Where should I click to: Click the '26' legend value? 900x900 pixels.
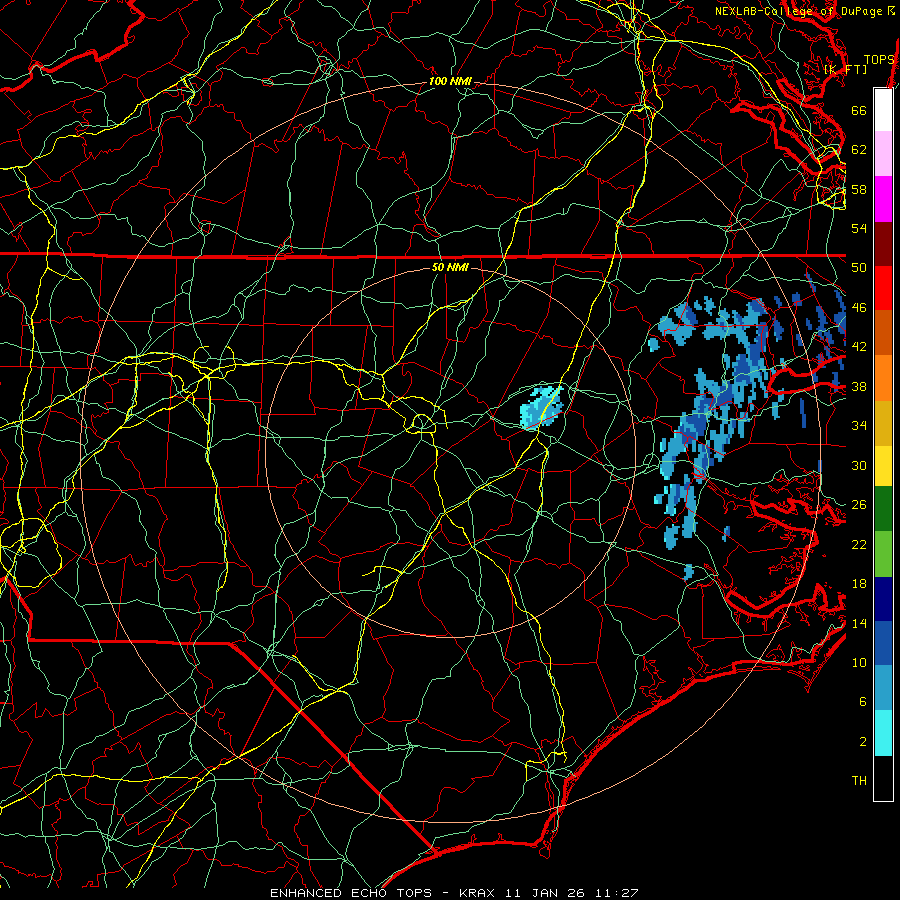[859, 505]
